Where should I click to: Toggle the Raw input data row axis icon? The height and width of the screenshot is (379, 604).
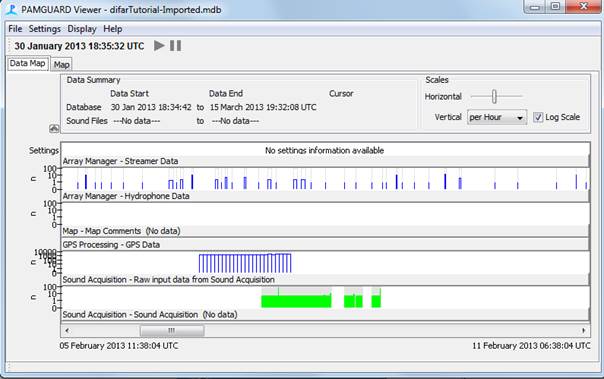(34, 297)
